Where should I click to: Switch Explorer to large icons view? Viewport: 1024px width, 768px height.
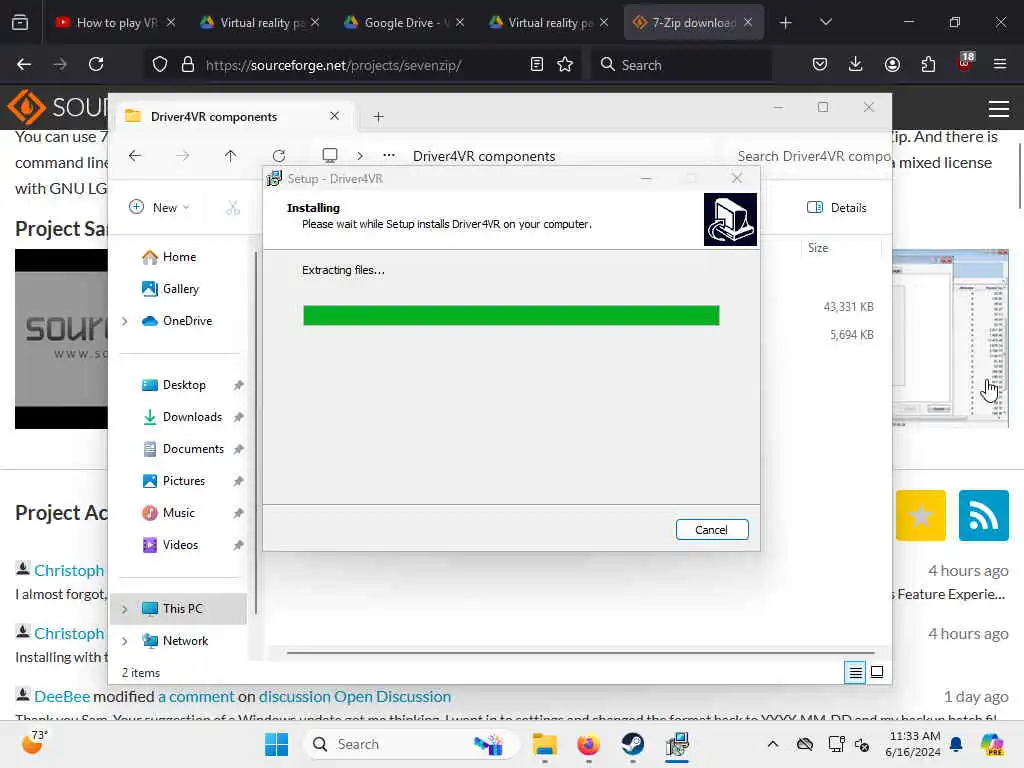pyautogui.click(x=877, y=673)
